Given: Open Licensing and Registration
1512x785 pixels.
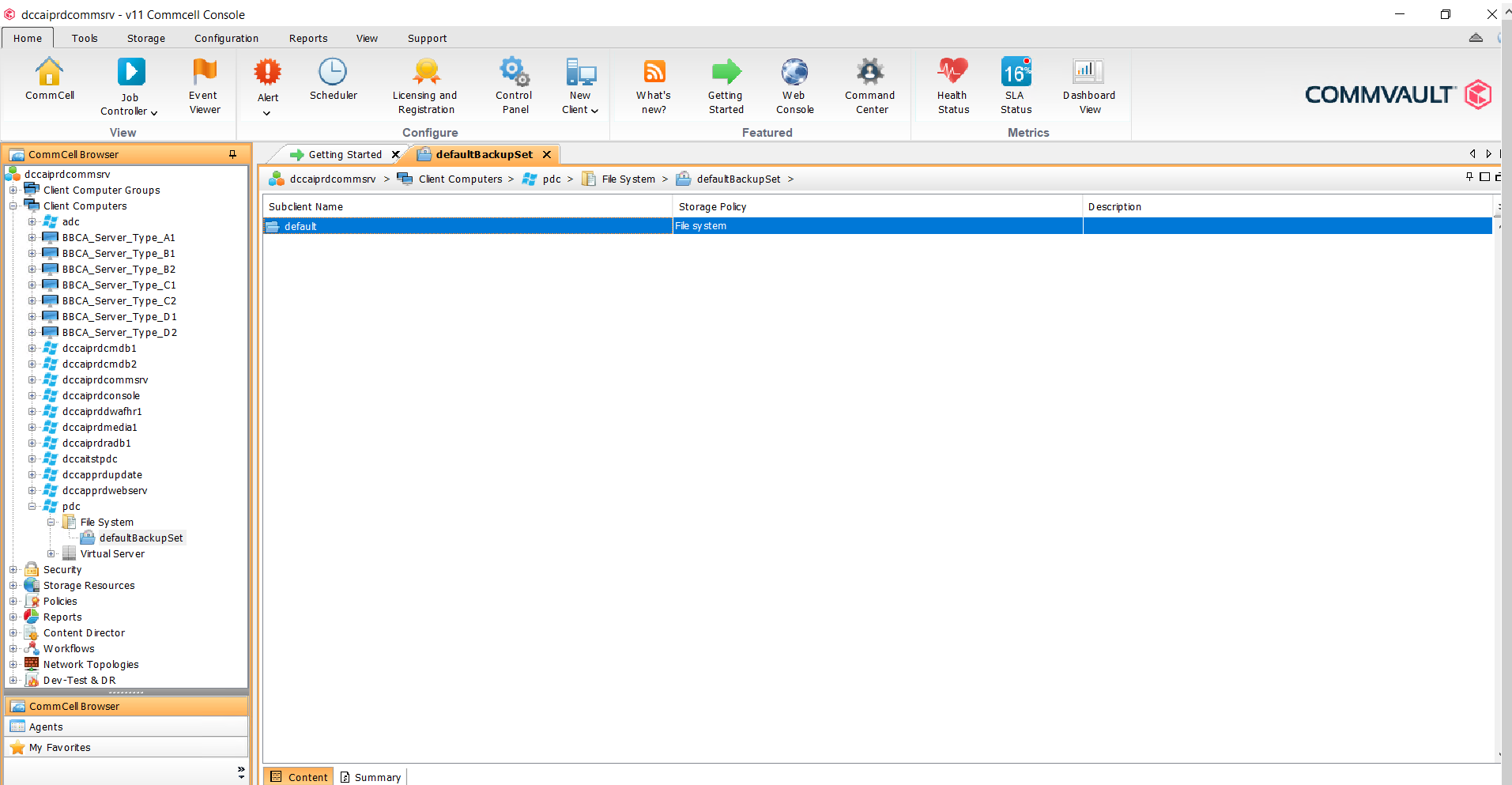Looking at the screenshot, I should point(426,85).
